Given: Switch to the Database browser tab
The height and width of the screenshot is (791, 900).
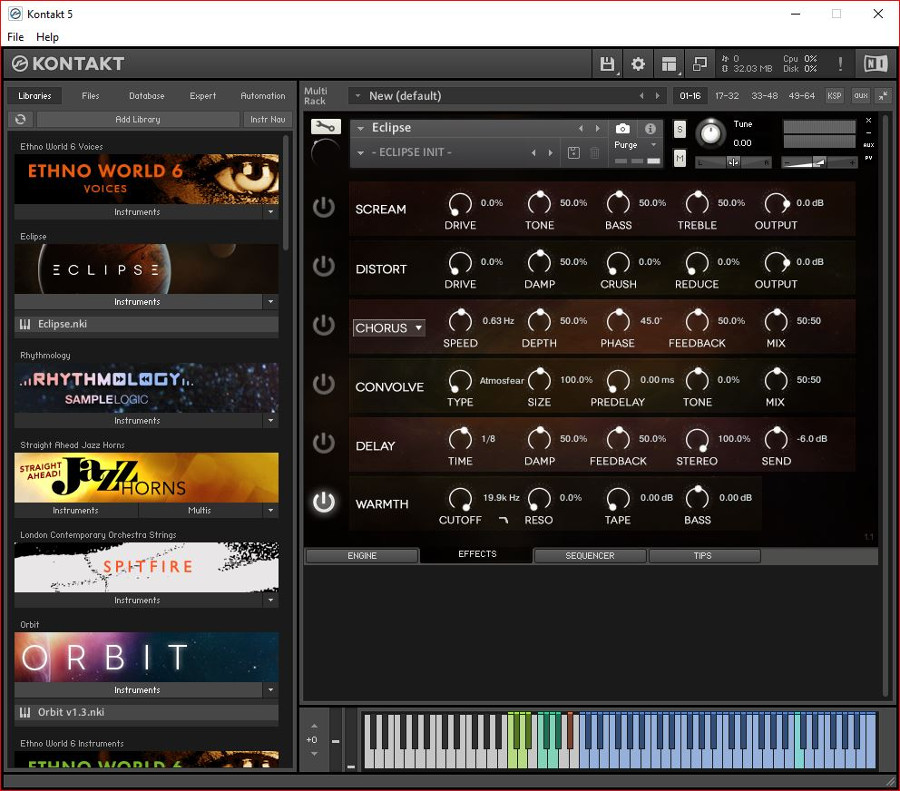Looking at the screenshot, I should point(146,96).
